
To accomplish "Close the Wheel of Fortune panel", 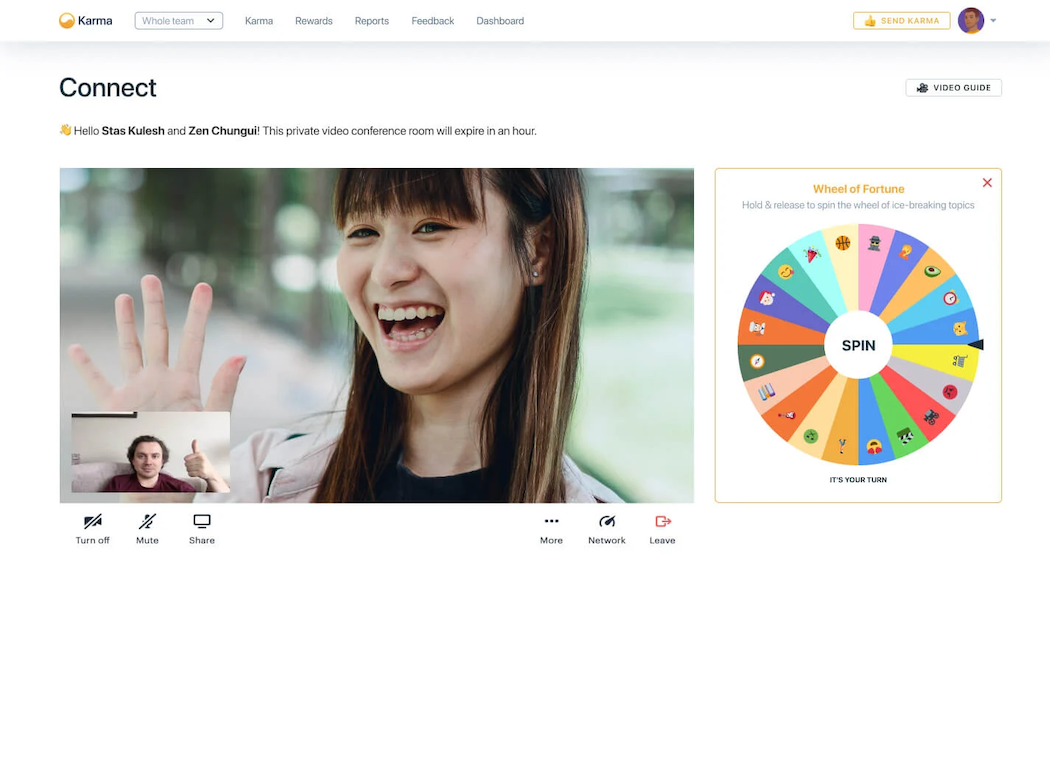I will (987, 183).
